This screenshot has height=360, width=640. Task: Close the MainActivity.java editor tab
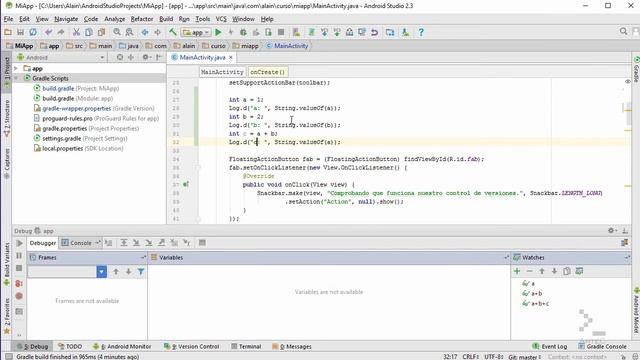231,58
